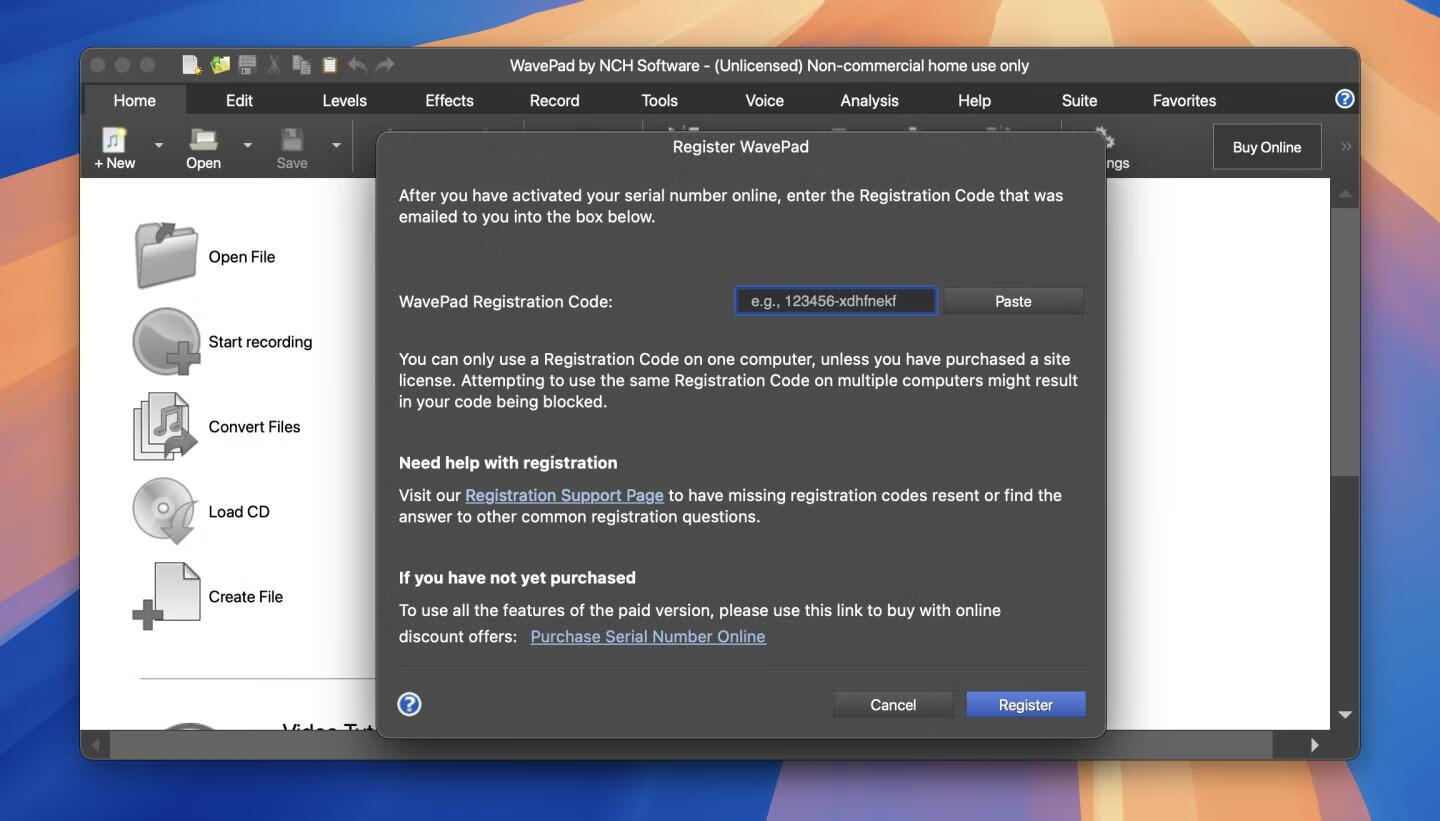The width and height of the screenshot is (1440, 821).
Task: Click the cut scissors icon in title bar
Action: click(274, 65)
